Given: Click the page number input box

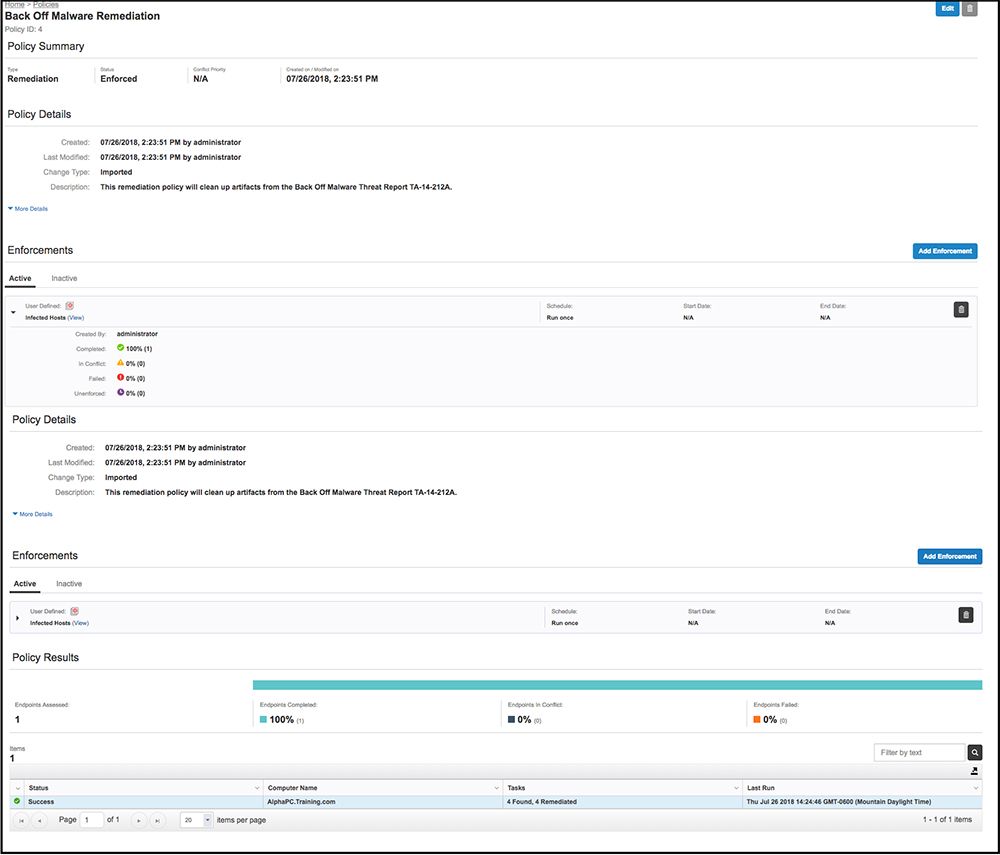Looking at the screenshot, I should pyautogui.click(x=92, y=820).
